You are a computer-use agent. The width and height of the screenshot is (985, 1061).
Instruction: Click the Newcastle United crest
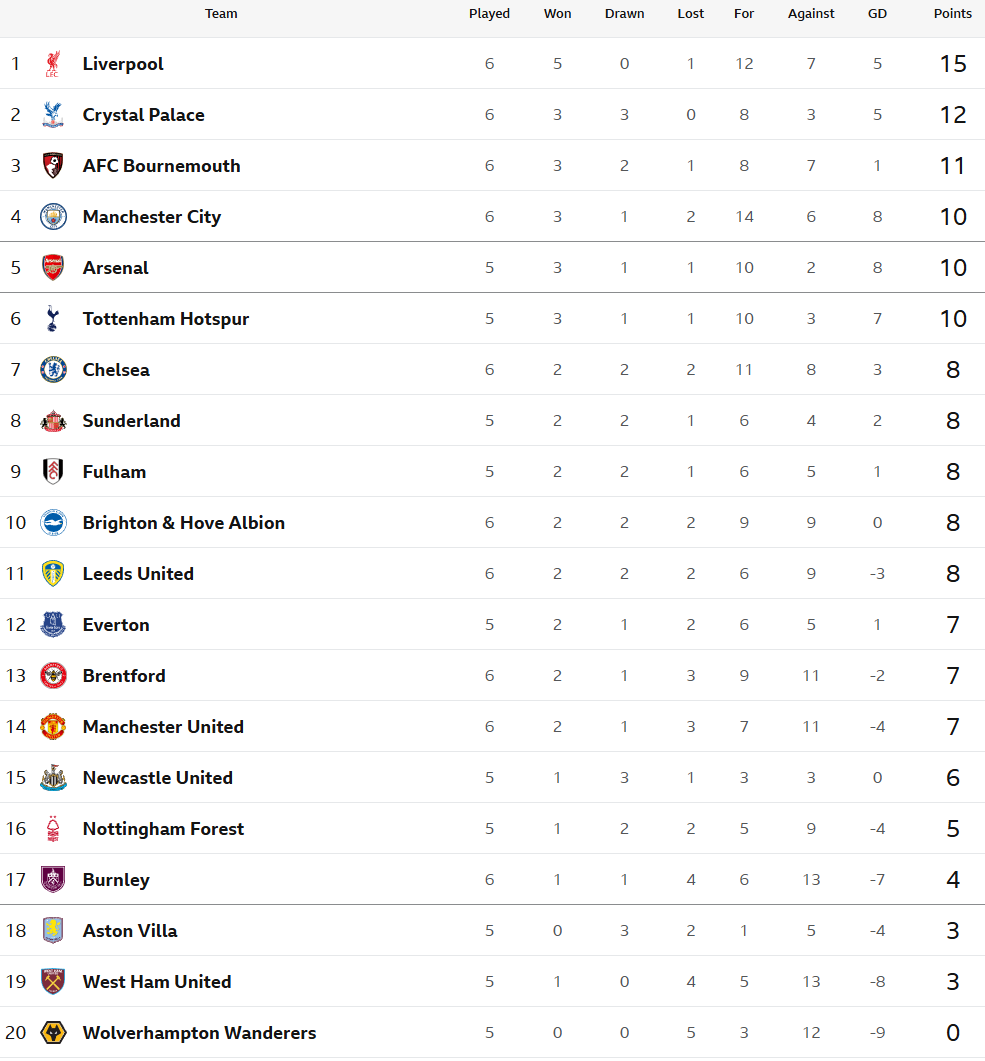(x=53, y=777)
